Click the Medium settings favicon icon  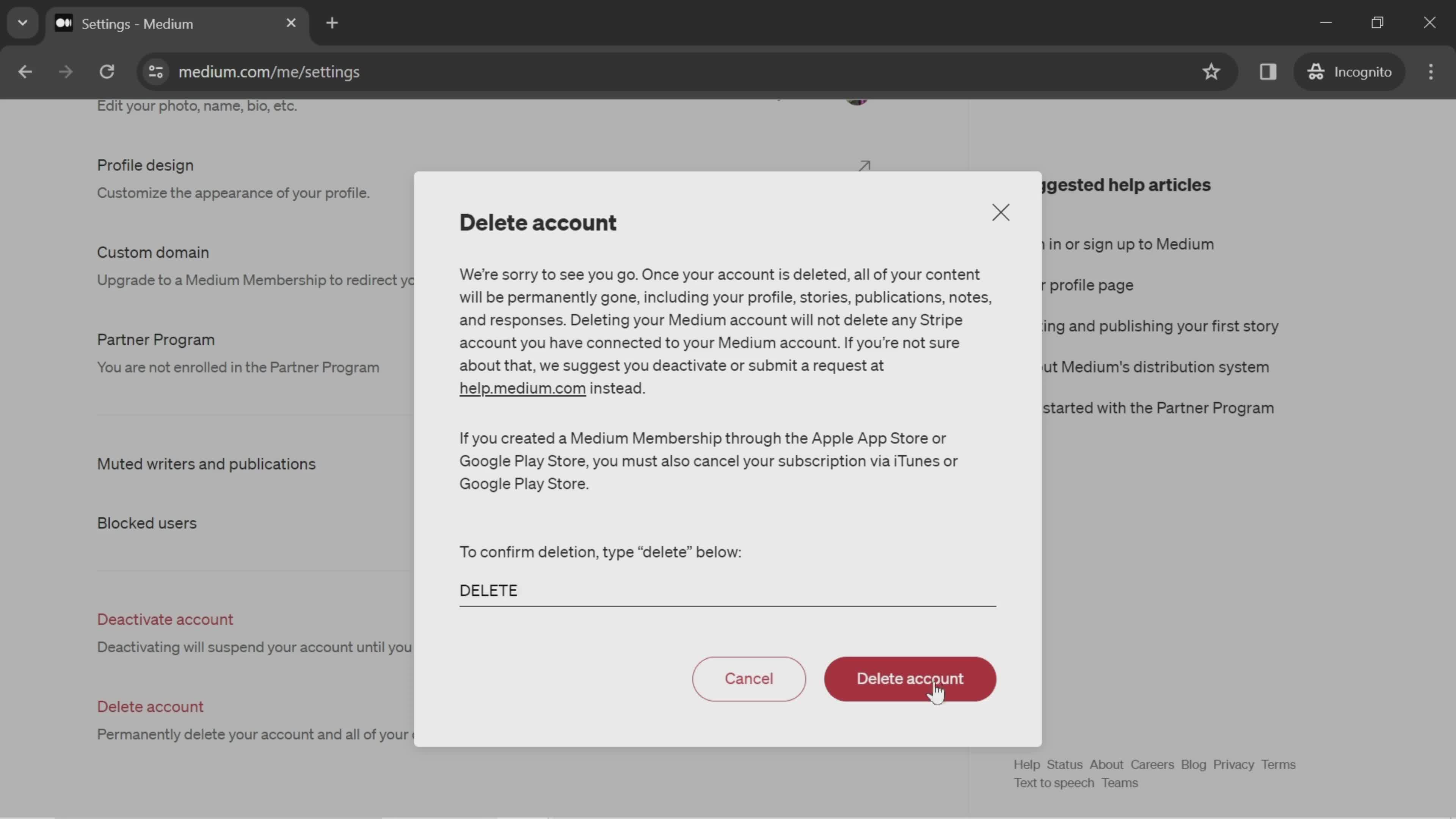coord(63,23)
